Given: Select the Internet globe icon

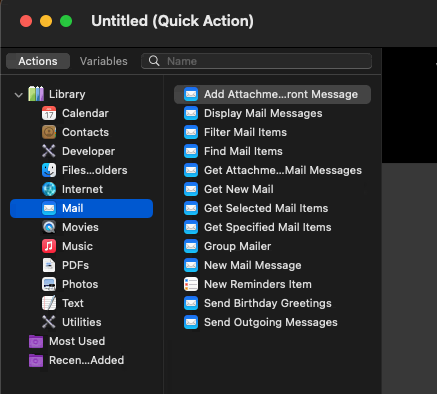Looking at the screenshot, I should (x=49, y=189).
